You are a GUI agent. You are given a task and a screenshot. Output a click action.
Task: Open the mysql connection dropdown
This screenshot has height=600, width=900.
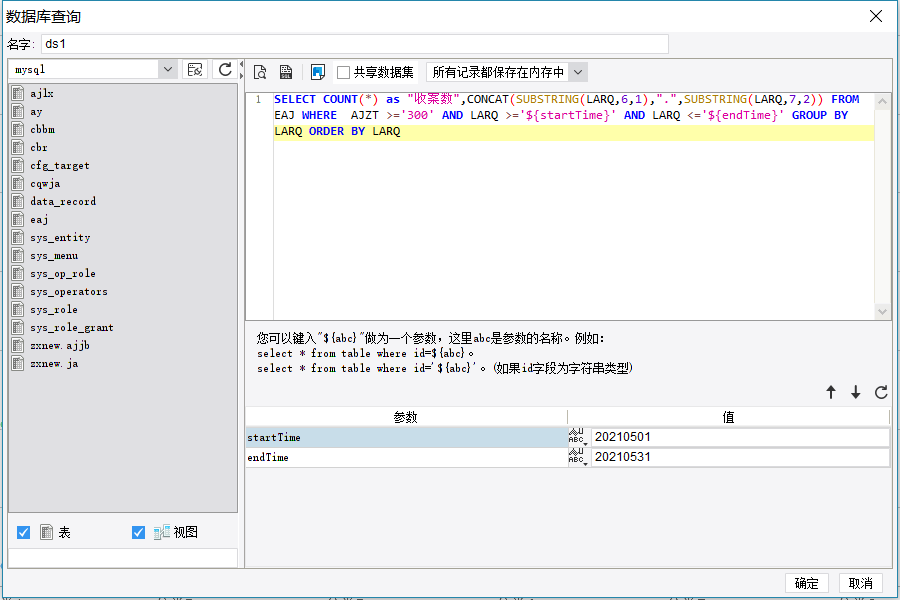point(167,69)
